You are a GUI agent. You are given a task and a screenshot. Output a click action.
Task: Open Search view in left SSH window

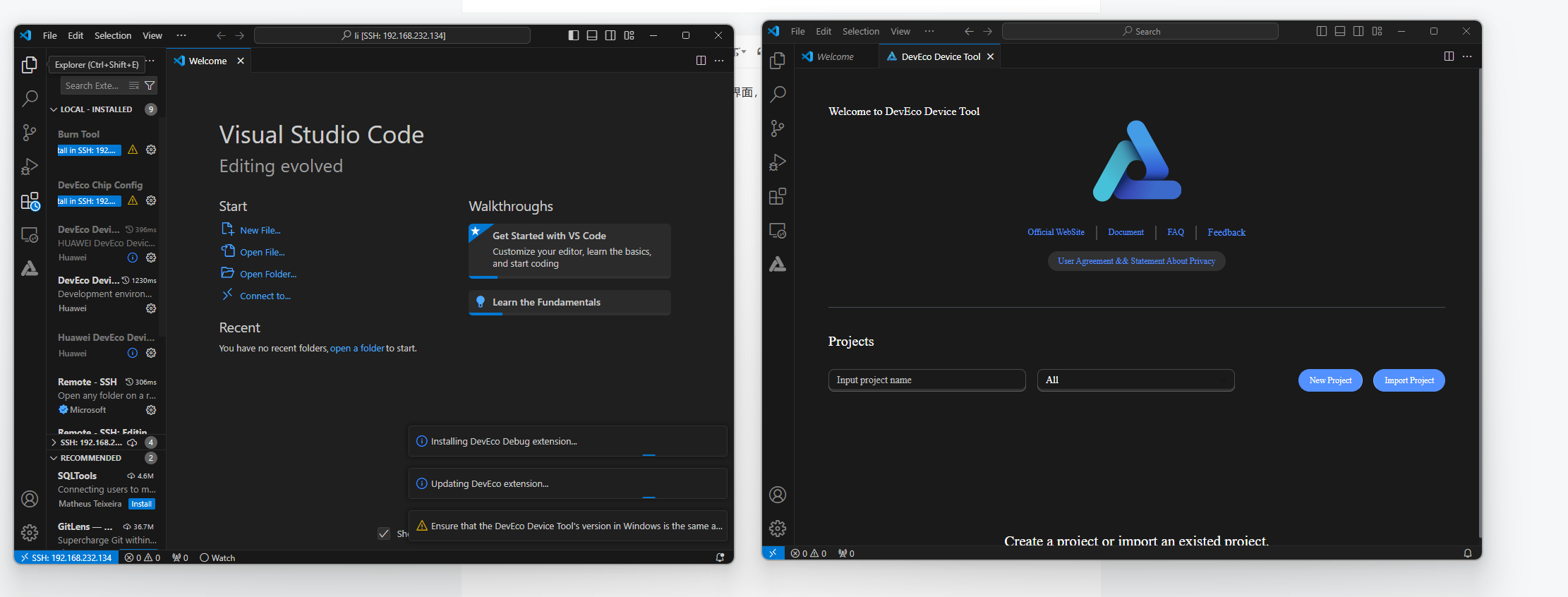(30, 98)
